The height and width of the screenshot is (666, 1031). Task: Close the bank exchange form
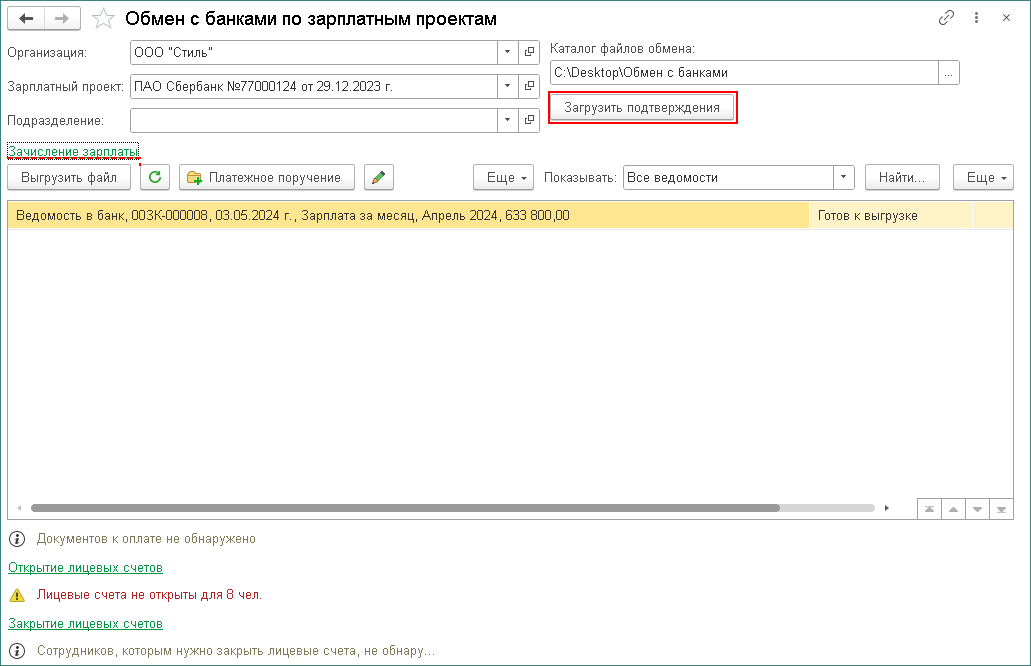pos(1006,18)
